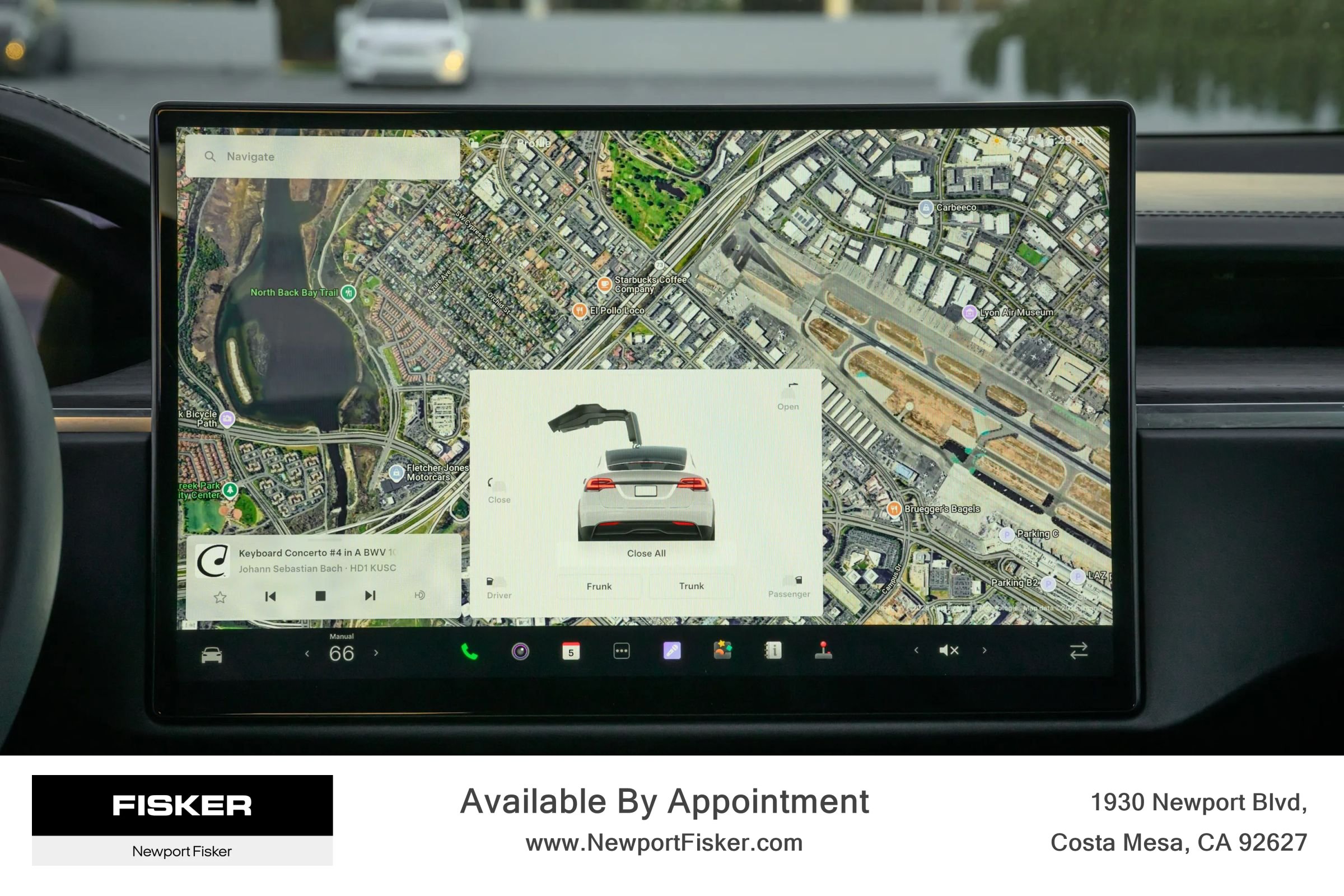Open the Toybox app icon
The image size is (1344, 896).
722,650
